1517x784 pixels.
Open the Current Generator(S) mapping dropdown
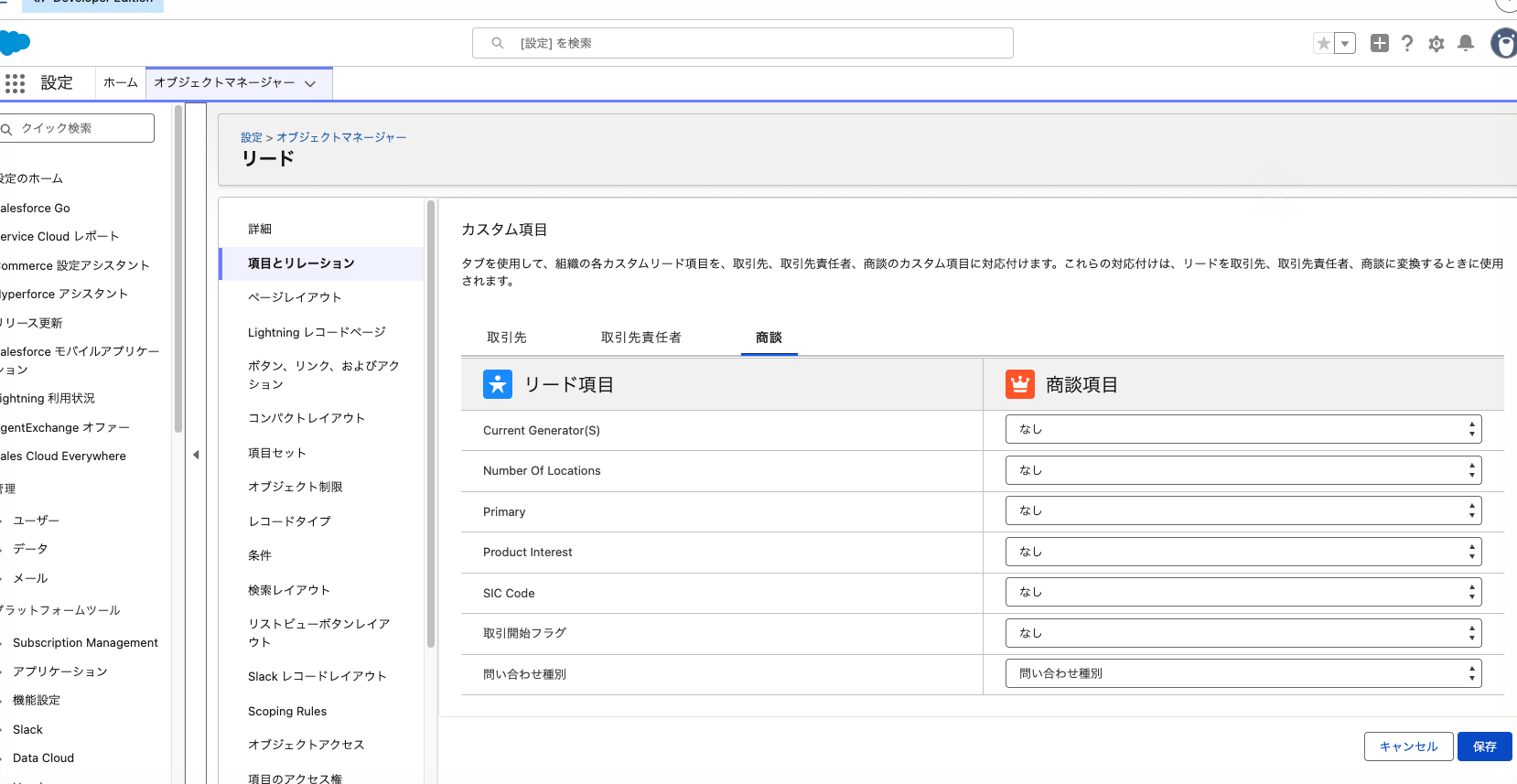point(1243,429)
